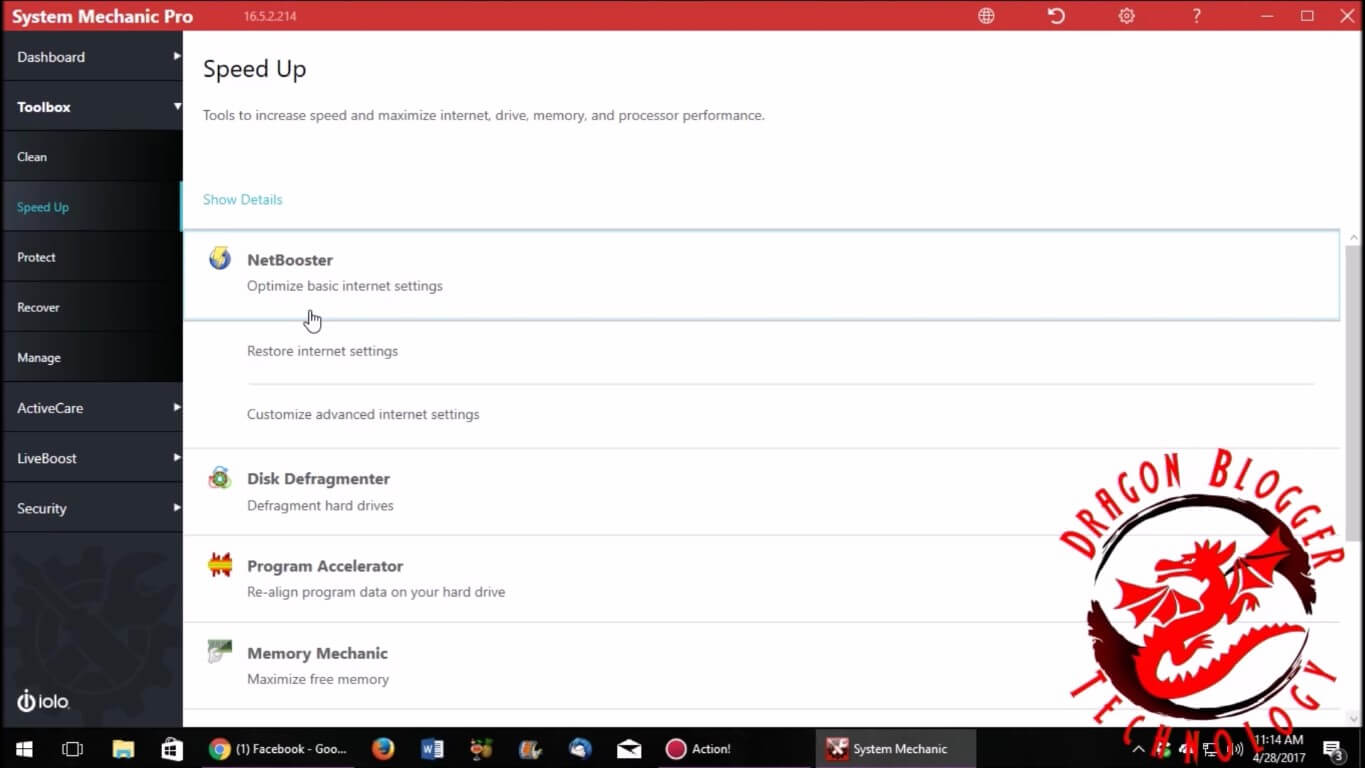Click the NetBooster globe icon
This screenshot has width=1365, height=768.
click(x=220, y=259)
